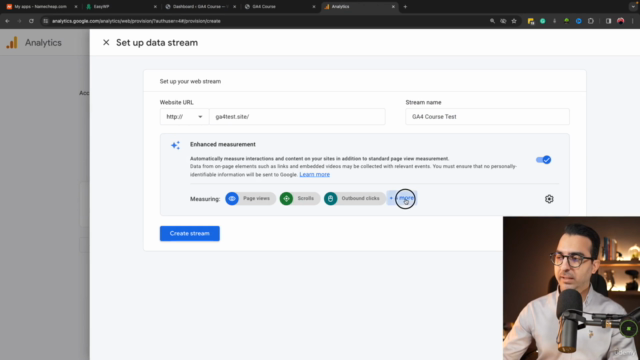Screen dimensions: 640x360
Task: Click the yellow extension icon
Action: coord(531,21)
